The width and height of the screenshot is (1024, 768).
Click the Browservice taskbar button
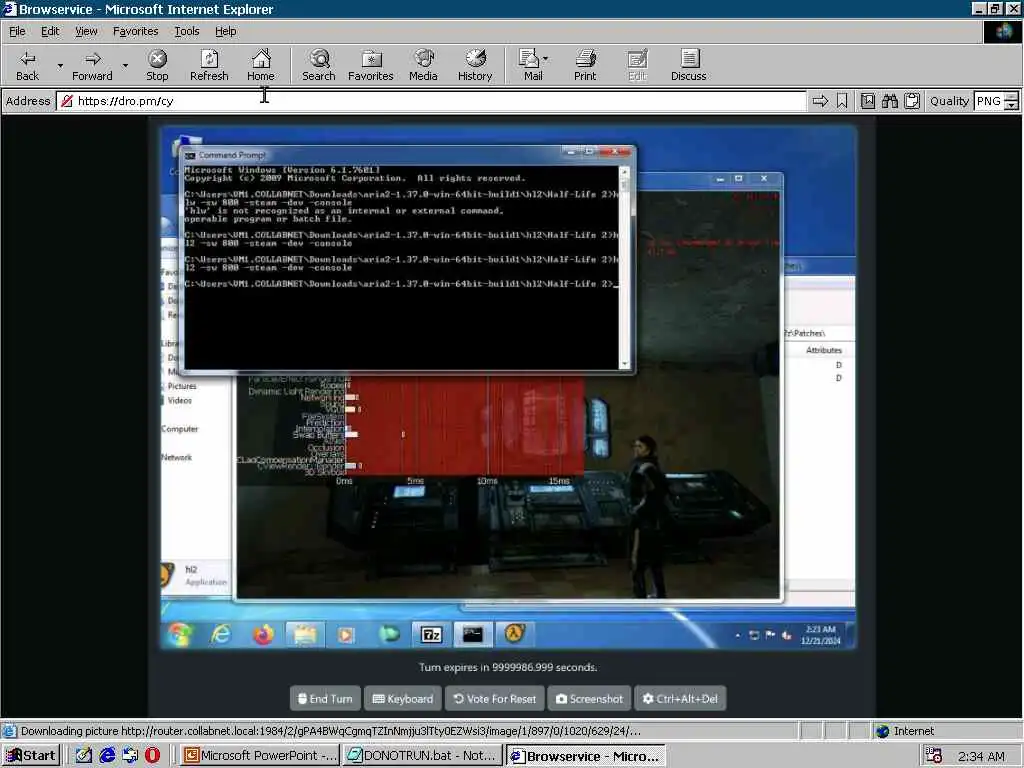pos(586,756)
